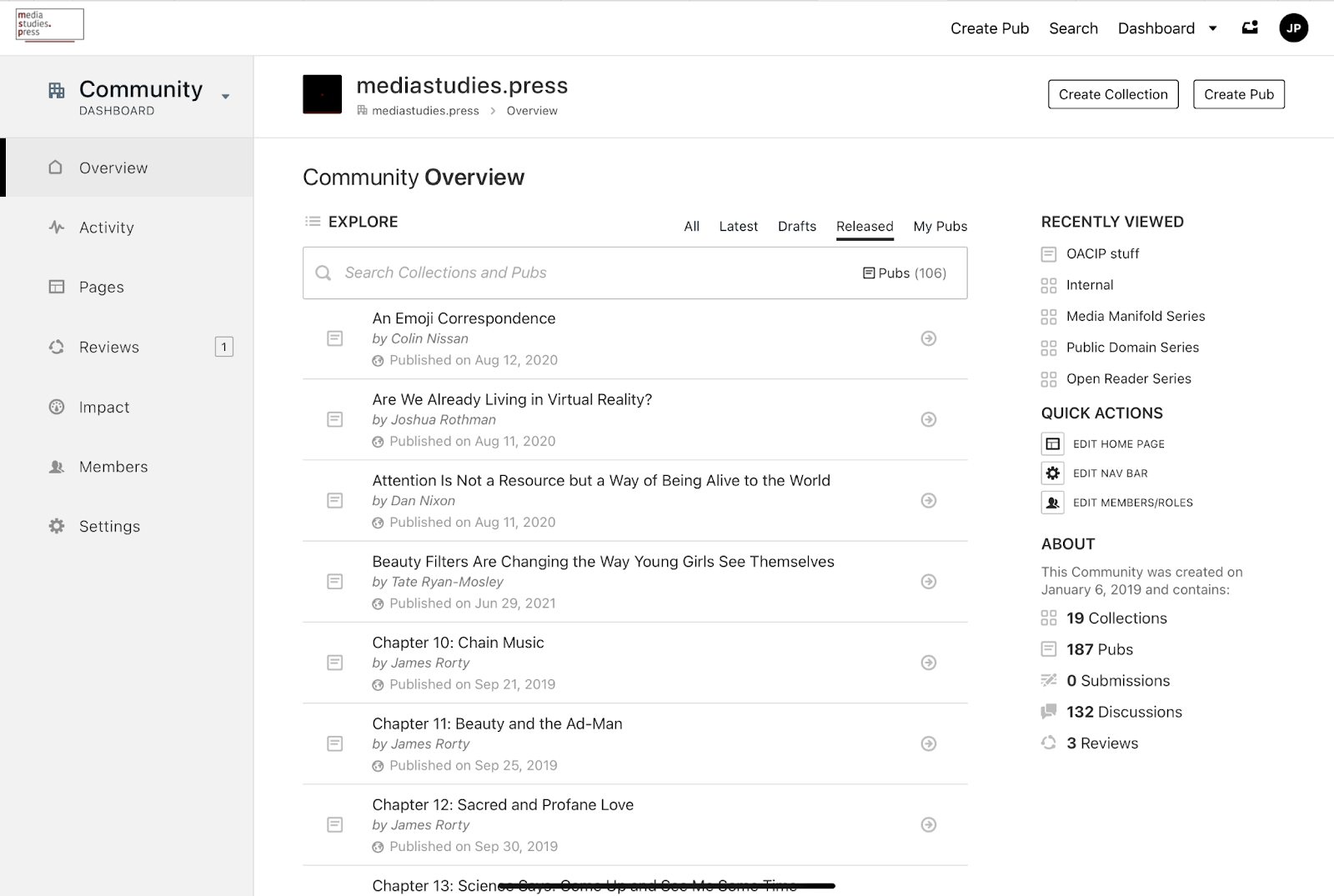Open the pub An Emoji Correspondence
This screenshot has height=896, width=1334.
(x=464, y=318)
